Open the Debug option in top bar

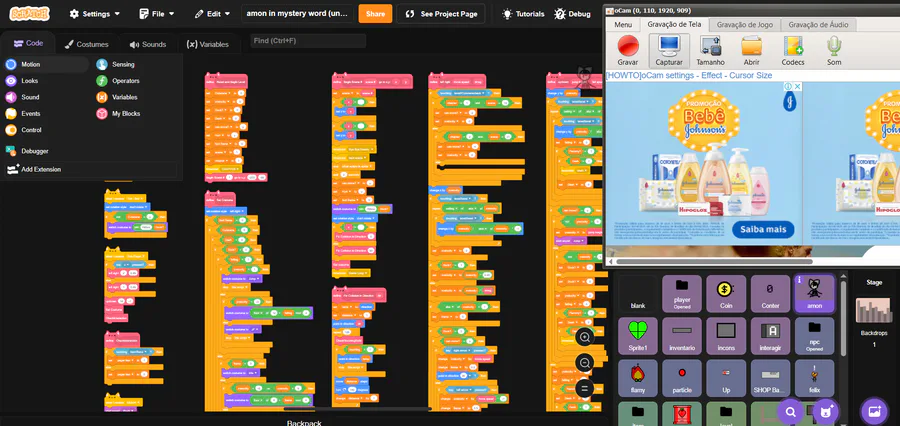pos(572,14)
